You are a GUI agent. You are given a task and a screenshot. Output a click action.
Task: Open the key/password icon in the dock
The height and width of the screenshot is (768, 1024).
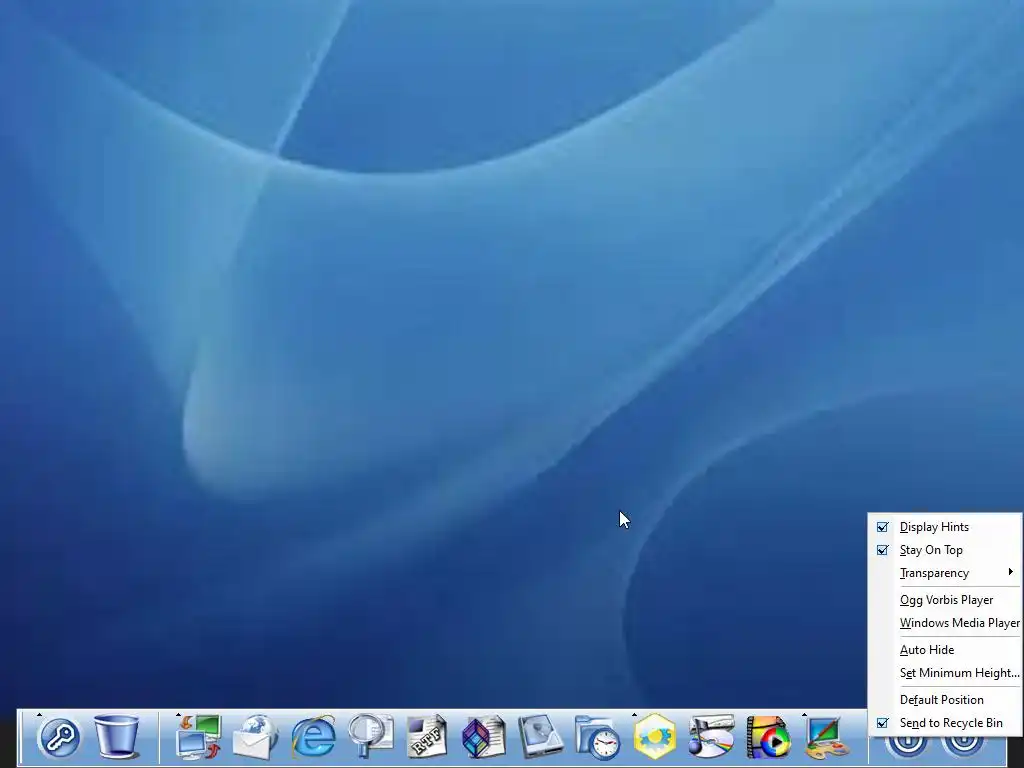[59, 737]
